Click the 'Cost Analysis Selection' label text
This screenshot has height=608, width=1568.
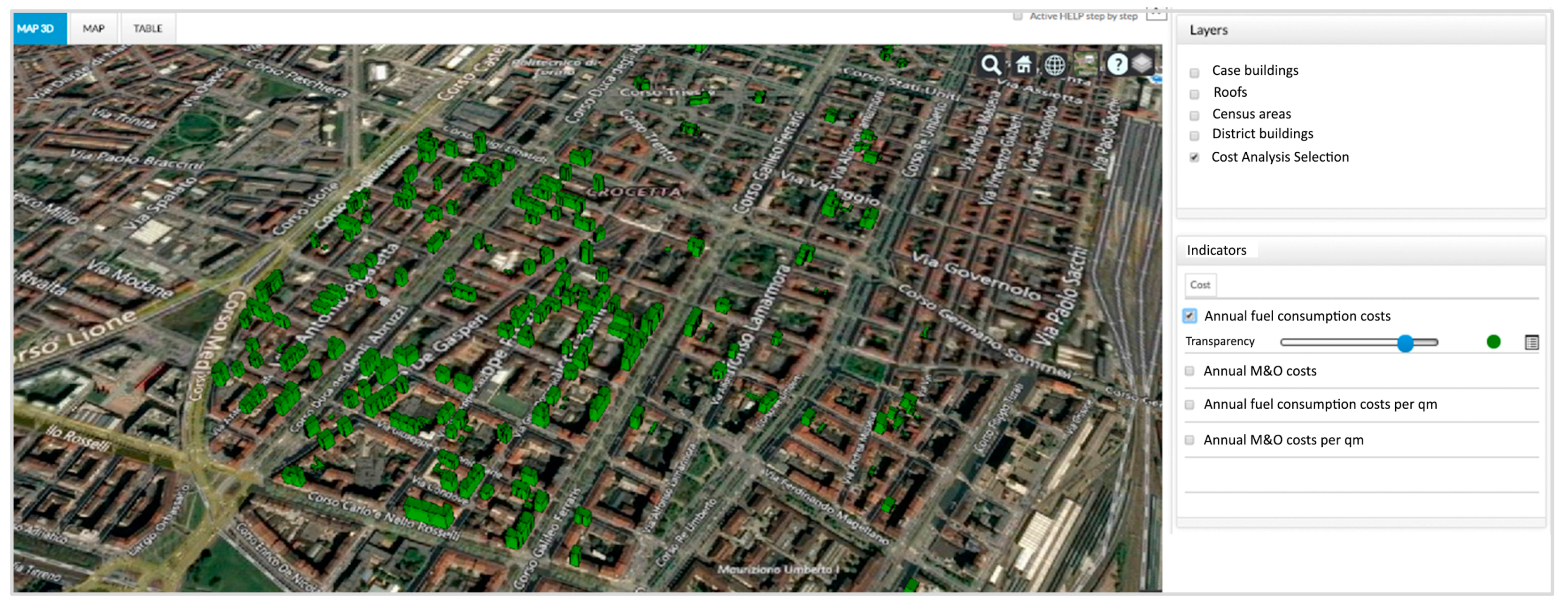point(1280,157)
